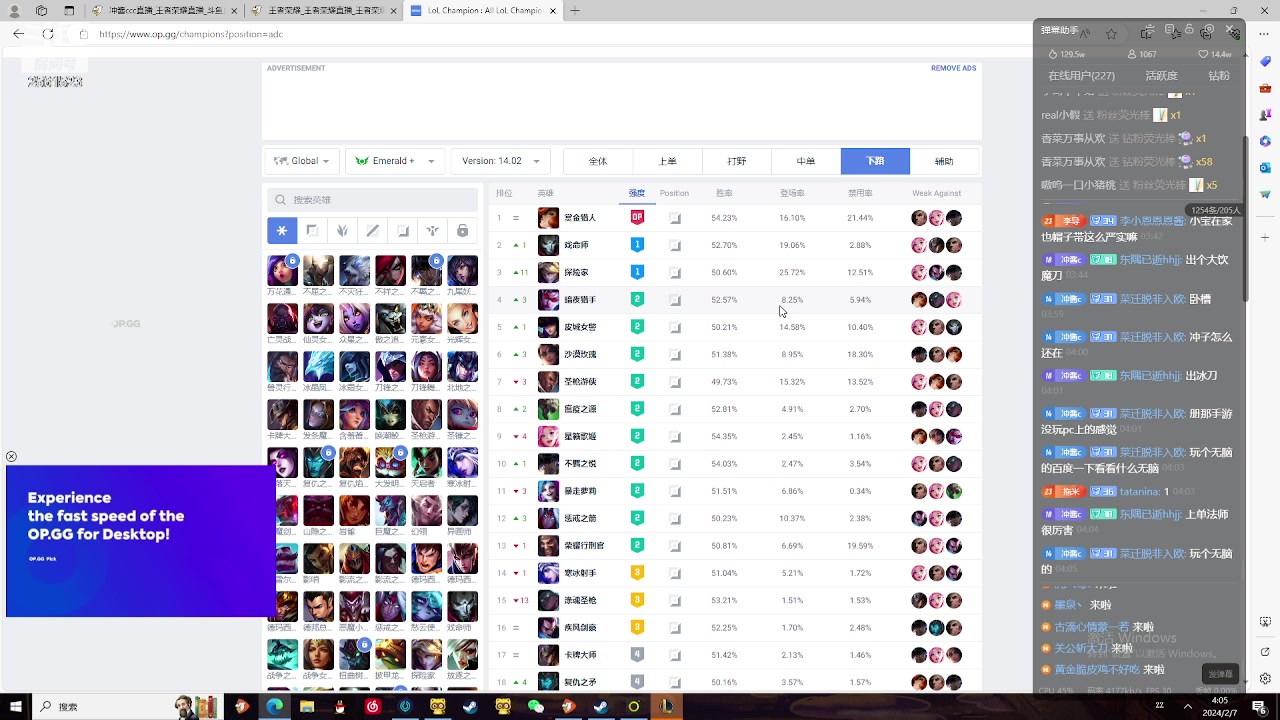Select the all-roles asterisk filter icon

[282, 231]
